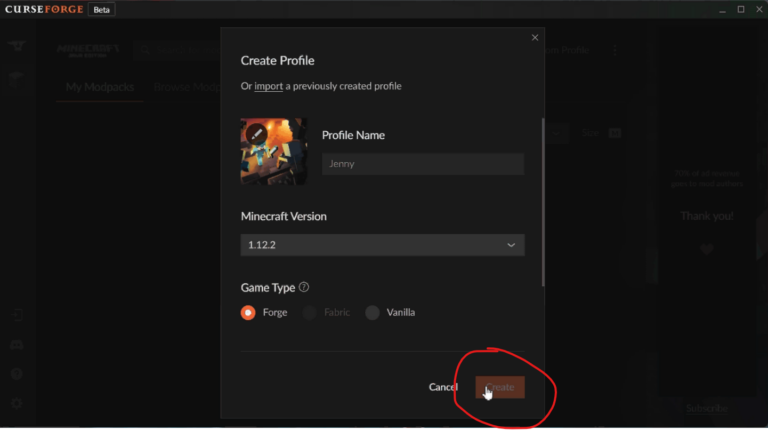Click the sidebar login icon
This screenshot has width=768, height=430.
click(17, 314)
